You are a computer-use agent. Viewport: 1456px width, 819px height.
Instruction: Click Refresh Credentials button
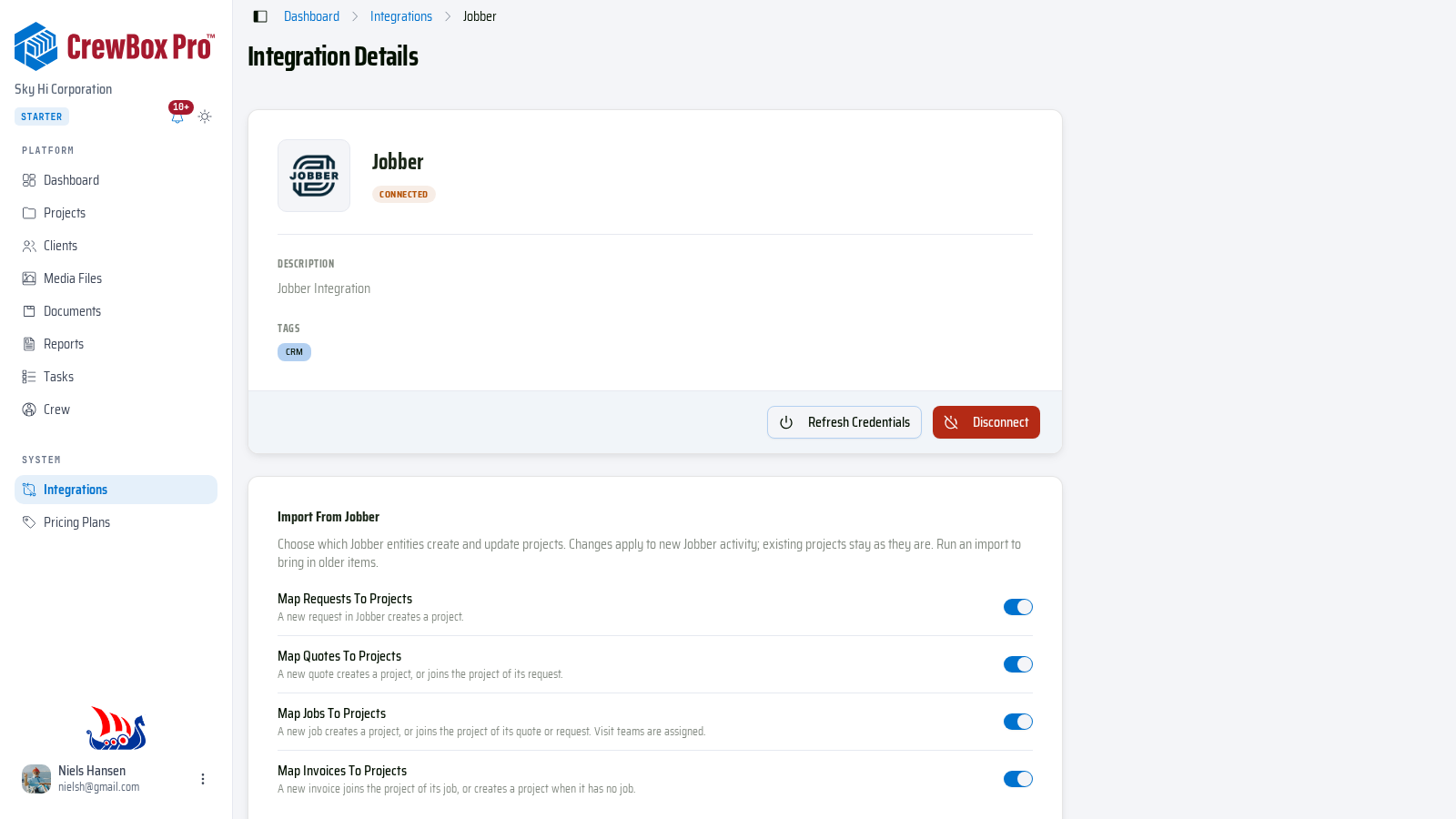pos(844,422)
